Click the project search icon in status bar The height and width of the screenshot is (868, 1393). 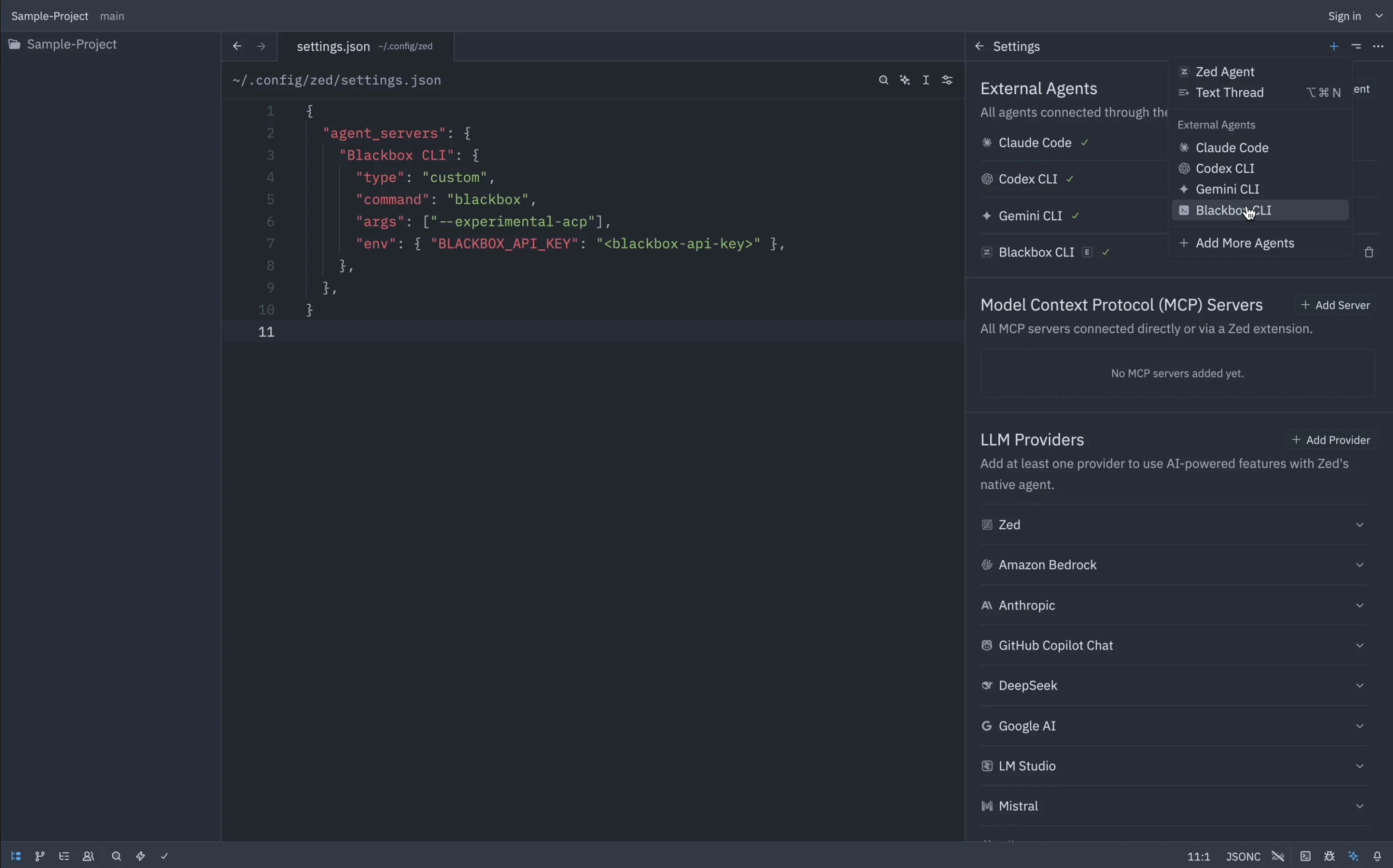[x=116, y=856]
